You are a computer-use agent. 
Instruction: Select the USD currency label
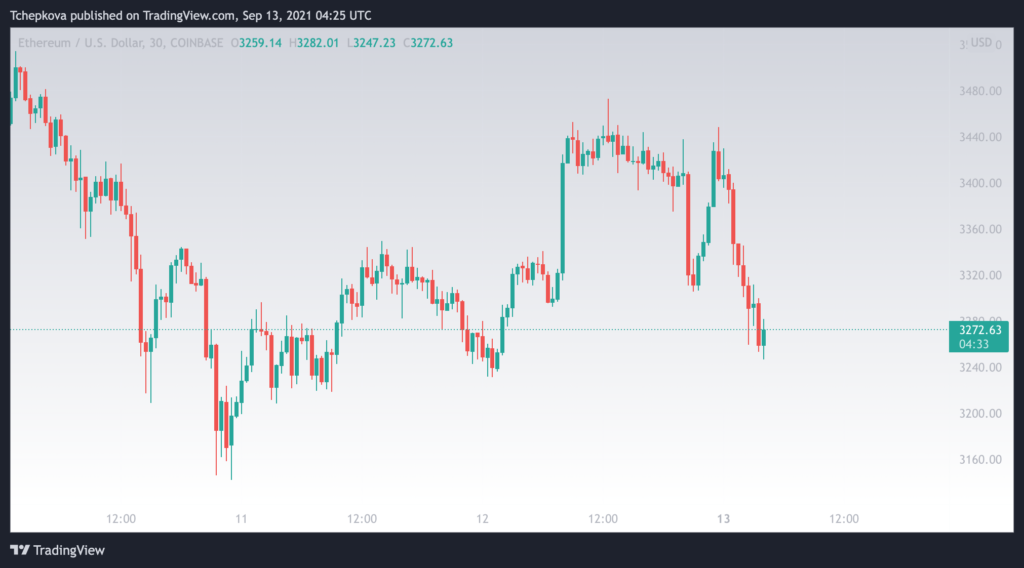point(981,42)
